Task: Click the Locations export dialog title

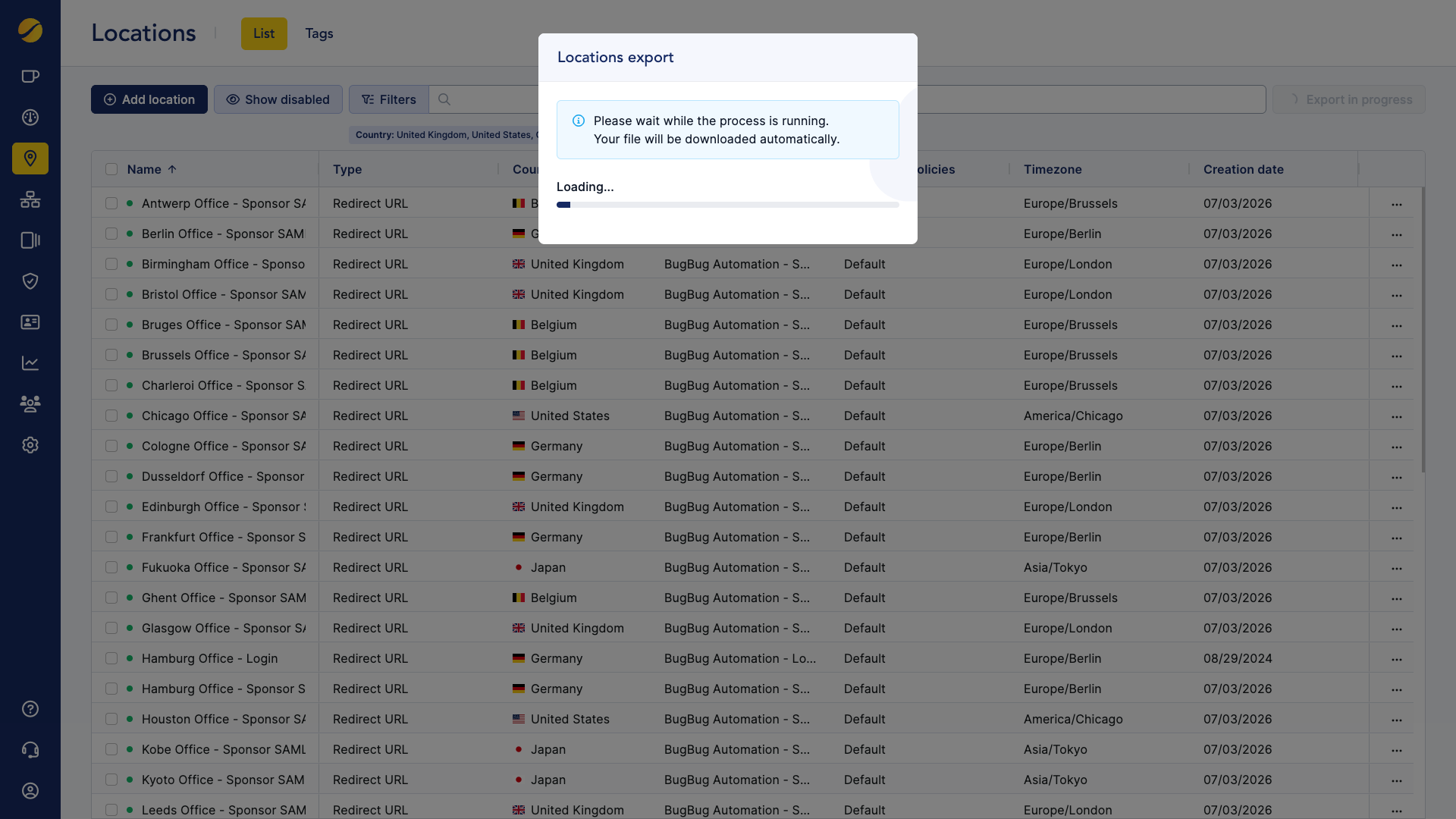Action: pyautogui.click(x=615, y=58)
